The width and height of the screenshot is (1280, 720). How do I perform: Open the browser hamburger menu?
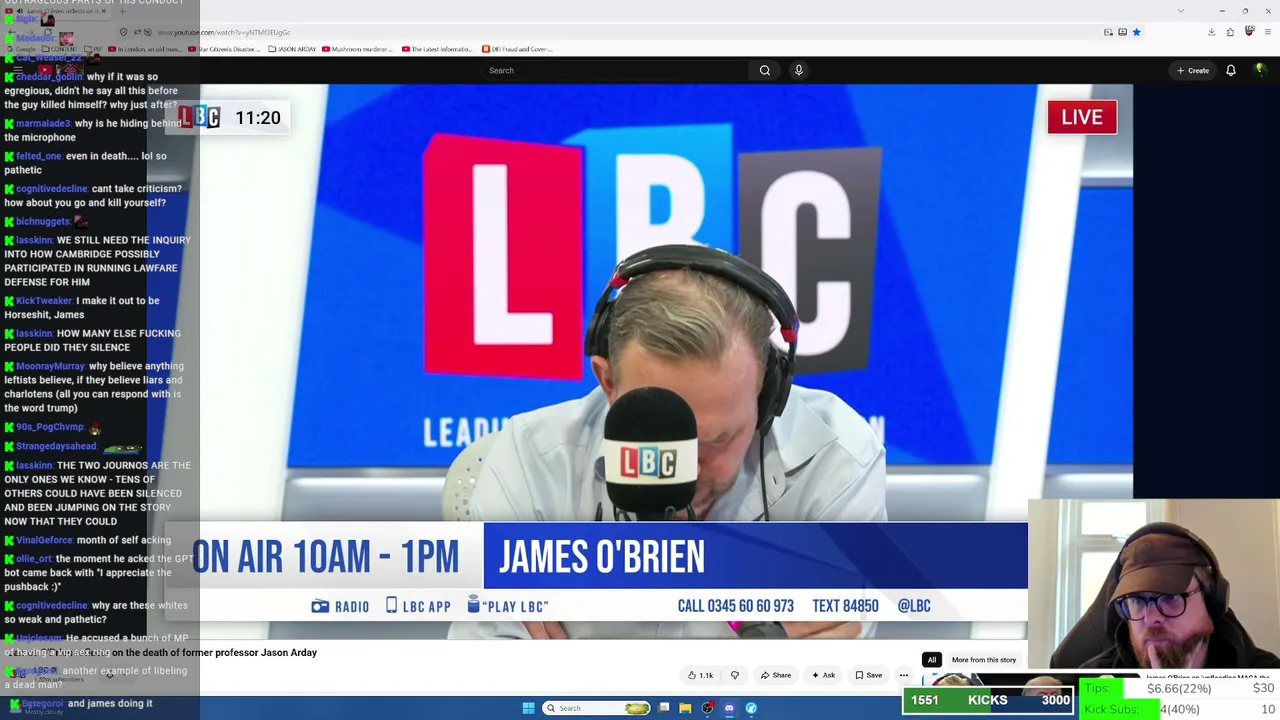coord(1267,32)
